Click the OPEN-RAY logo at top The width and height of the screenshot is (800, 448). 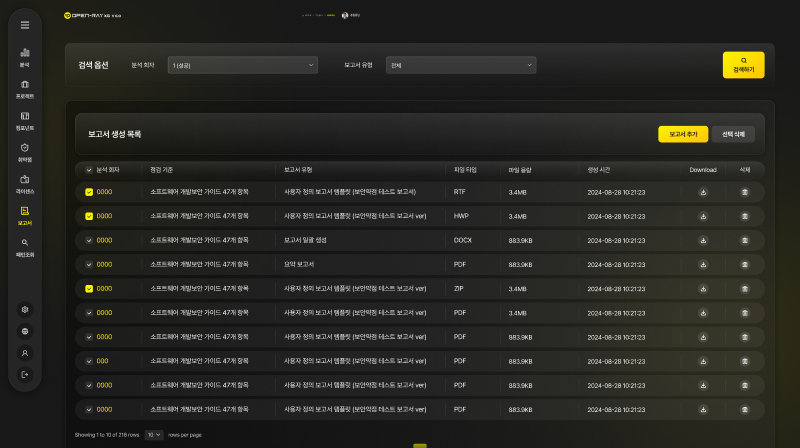pos(92,15)
